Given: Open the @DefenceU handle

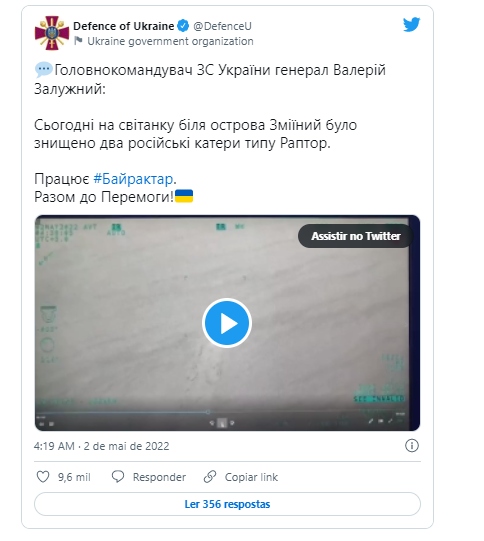Looking at the screenshot, I should pyautogui.click(x=222, y=26).
